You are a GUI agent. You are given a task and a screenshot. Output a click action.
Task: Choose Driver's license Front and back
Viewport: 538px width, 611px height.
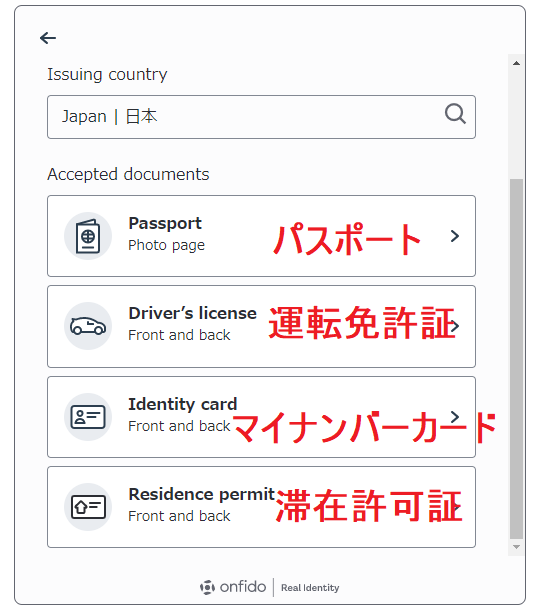pyautogui.click(x=261, y=327)
